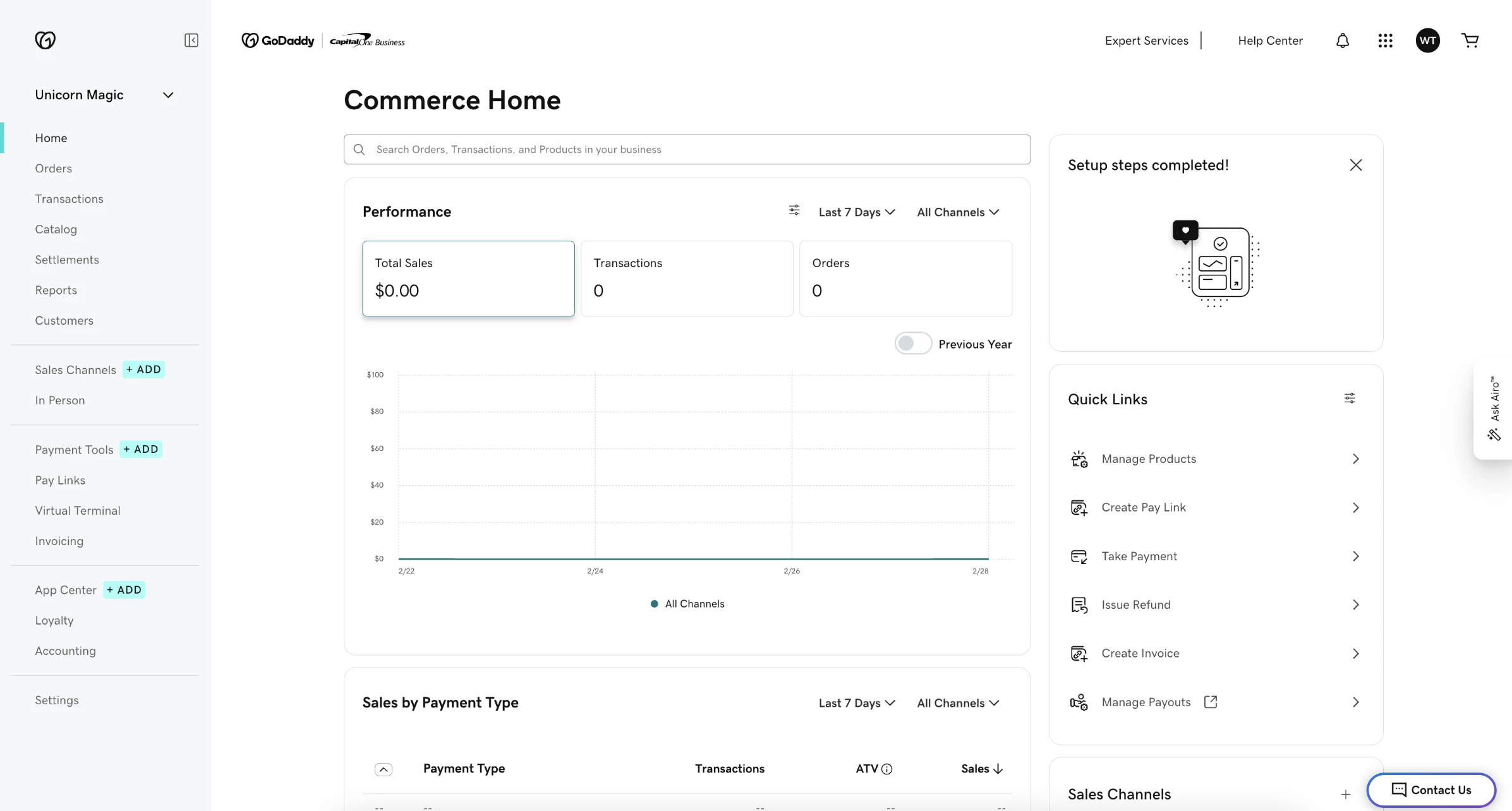Click the Manage Payouts icon
This screenshot has width=1512, height=811.
click(x=1079, y=702)
